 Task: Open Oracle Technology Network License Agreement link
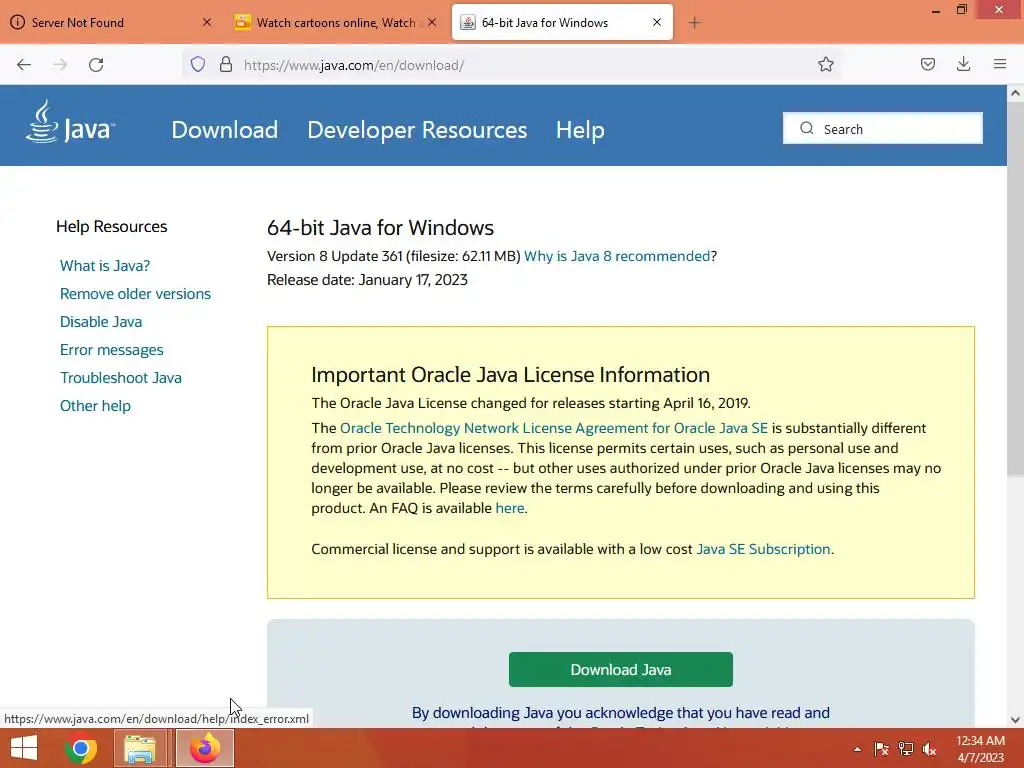point(554,428)
